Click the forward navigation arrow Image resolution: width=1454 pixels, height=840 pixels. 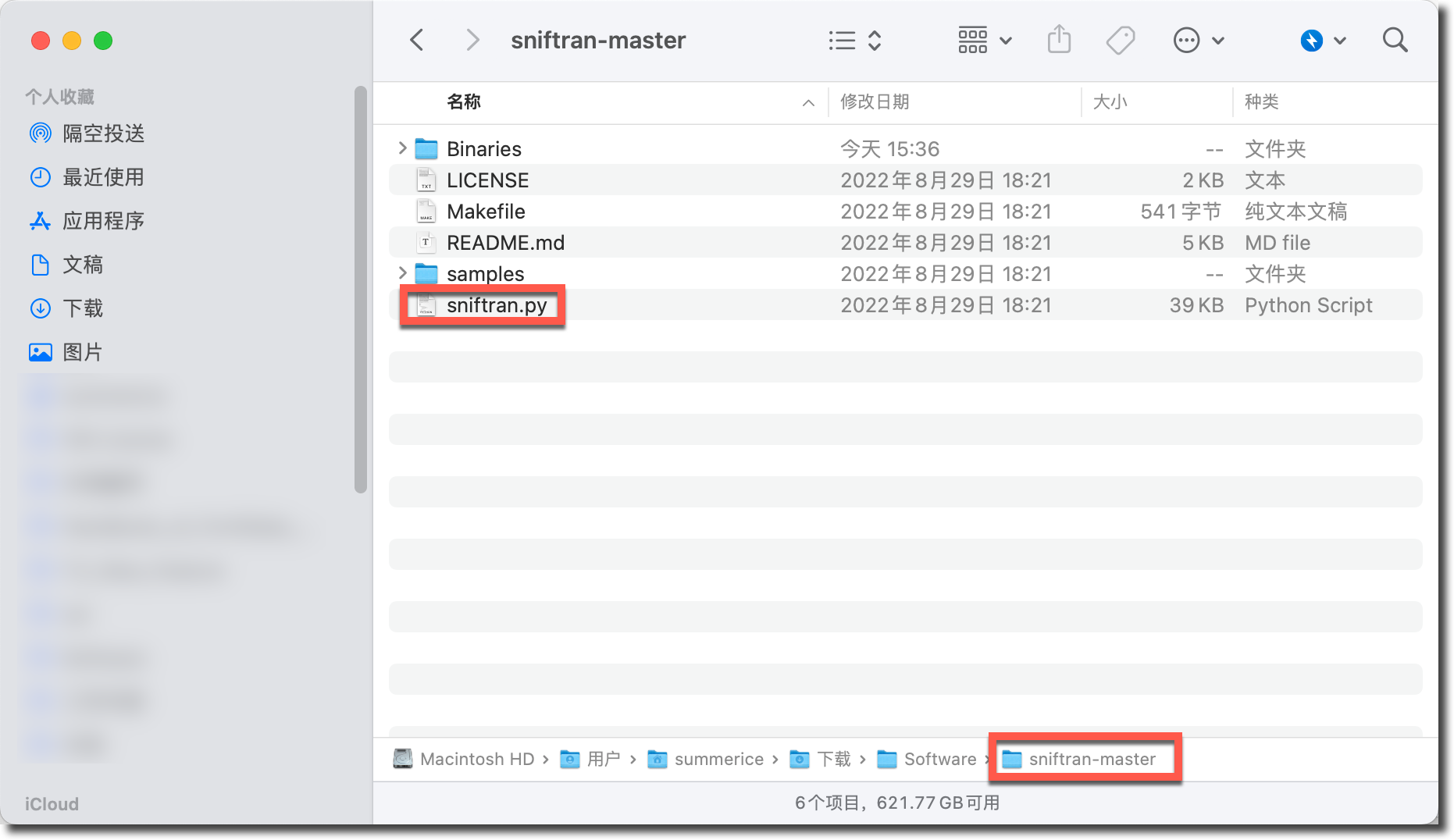tap(472, 40)
